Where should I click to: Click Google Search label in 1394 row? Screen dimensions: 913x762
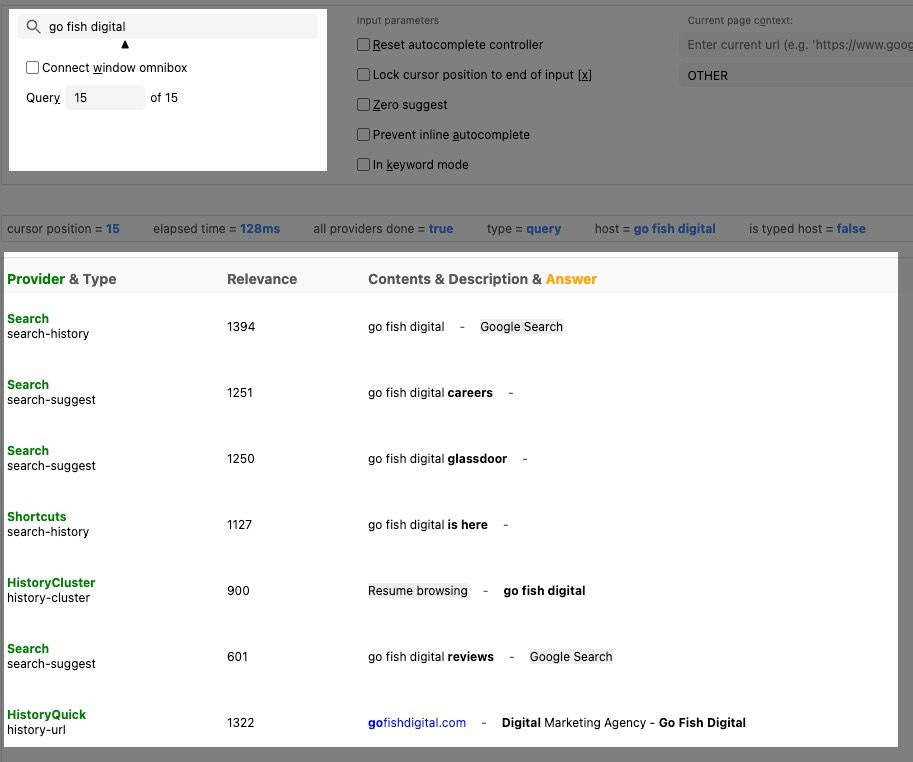(x=521, y=327)
